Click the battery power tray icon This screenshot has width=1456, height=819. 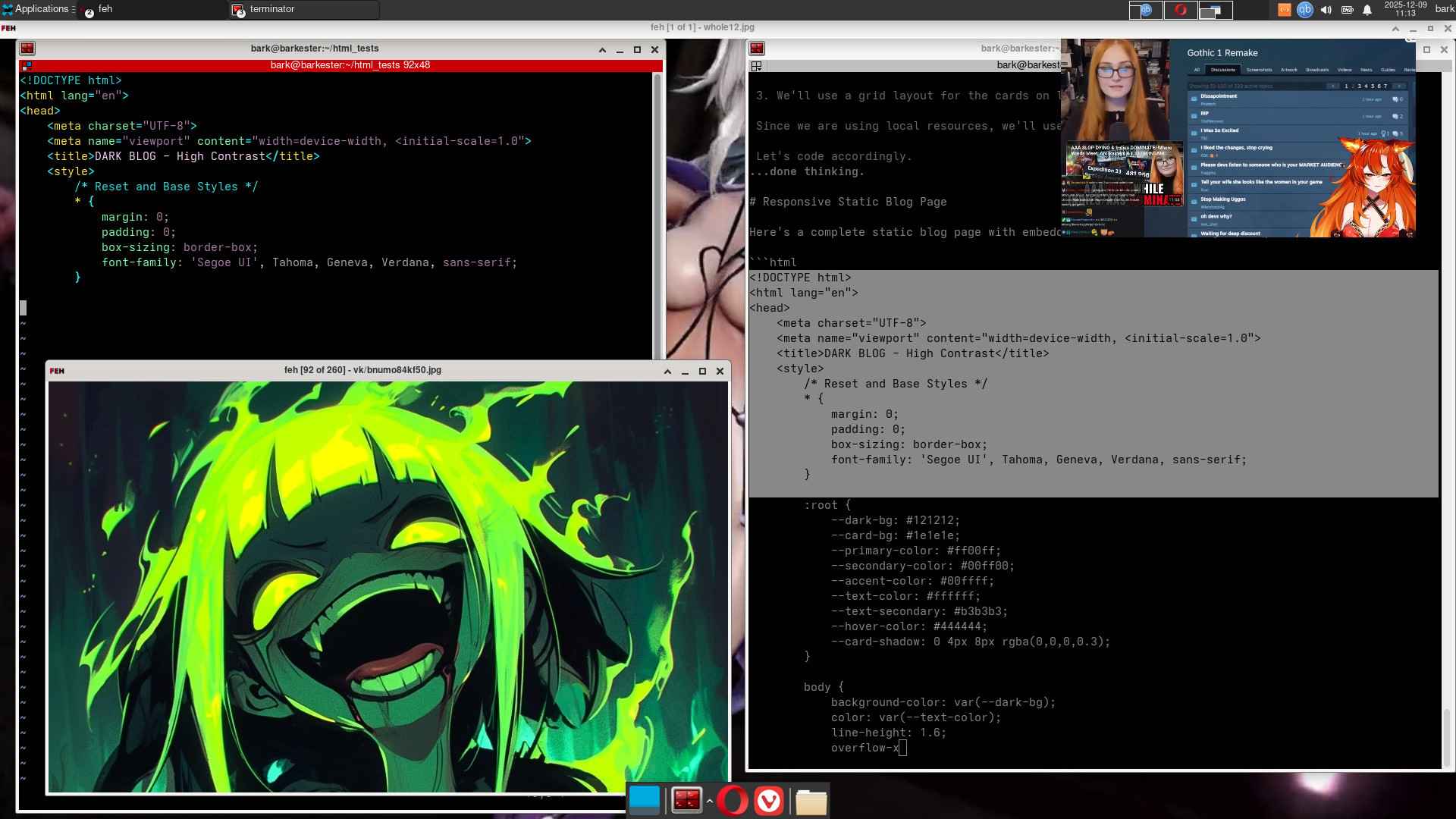(x=1347, y=10)
